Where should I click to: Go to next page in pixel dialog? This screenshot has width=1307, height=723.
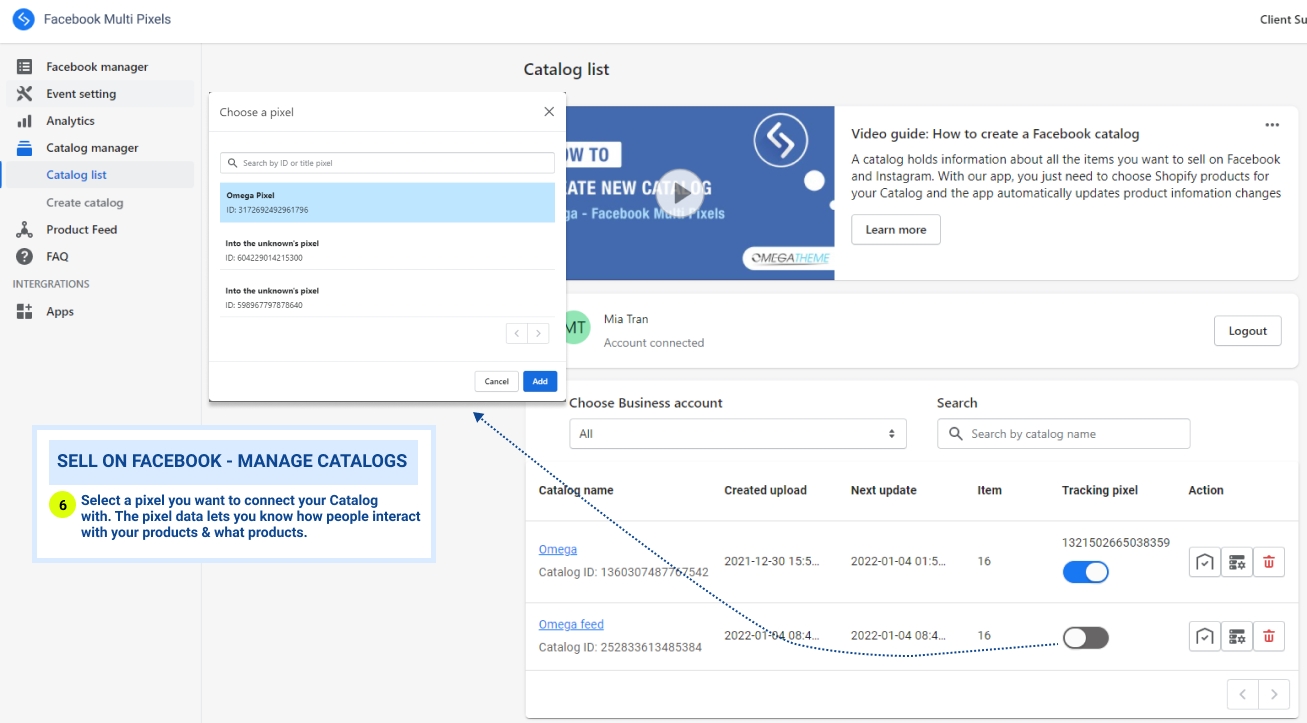click(x=539, y=333)
